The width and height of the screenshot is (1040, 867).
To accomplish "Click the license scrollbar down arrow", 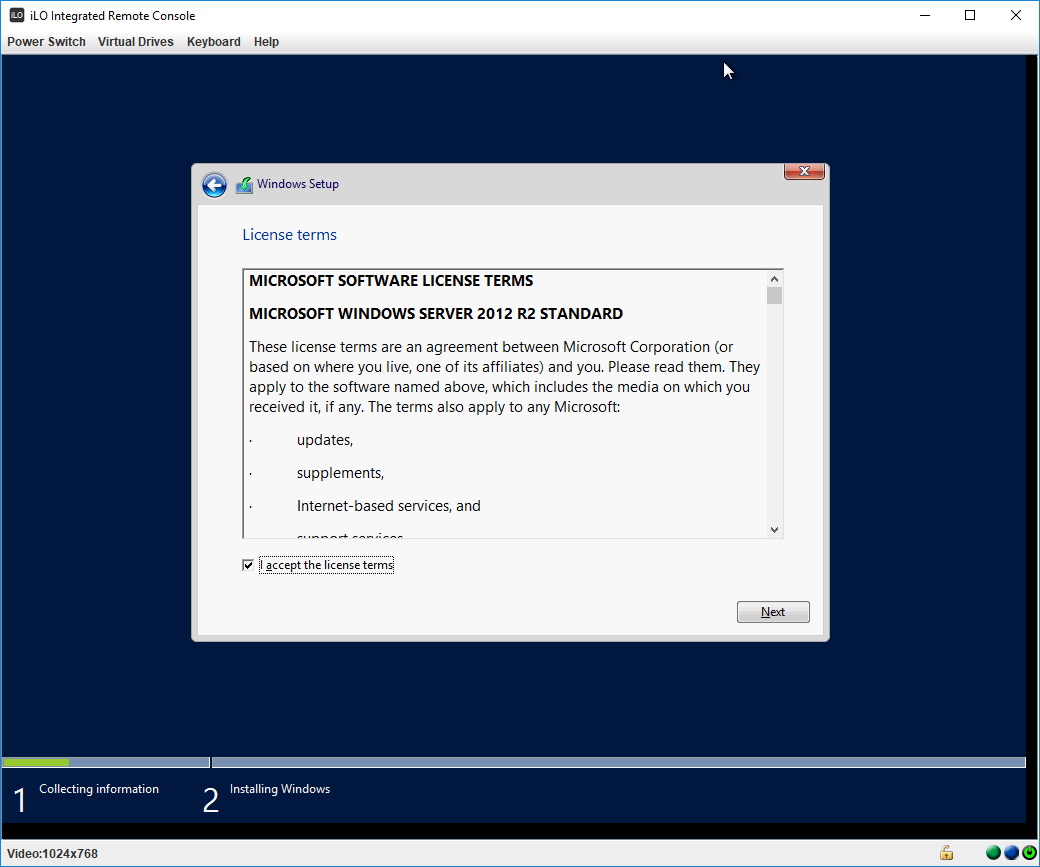I will [x=774, y=529].
